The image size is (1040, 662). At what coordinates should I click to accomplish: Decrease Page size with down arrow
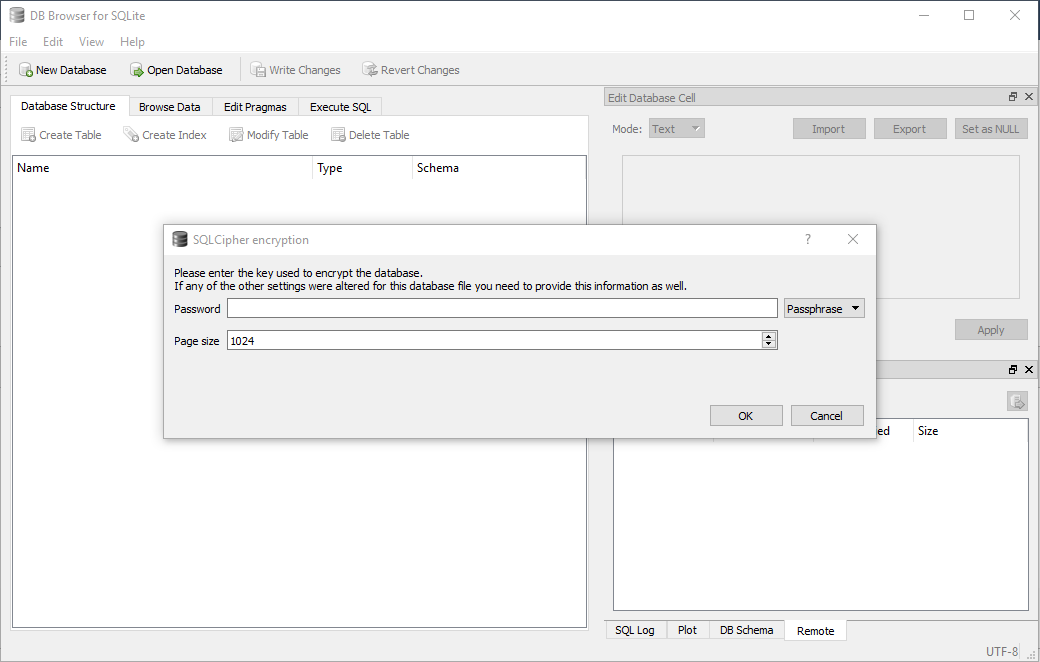click(769, 344)
